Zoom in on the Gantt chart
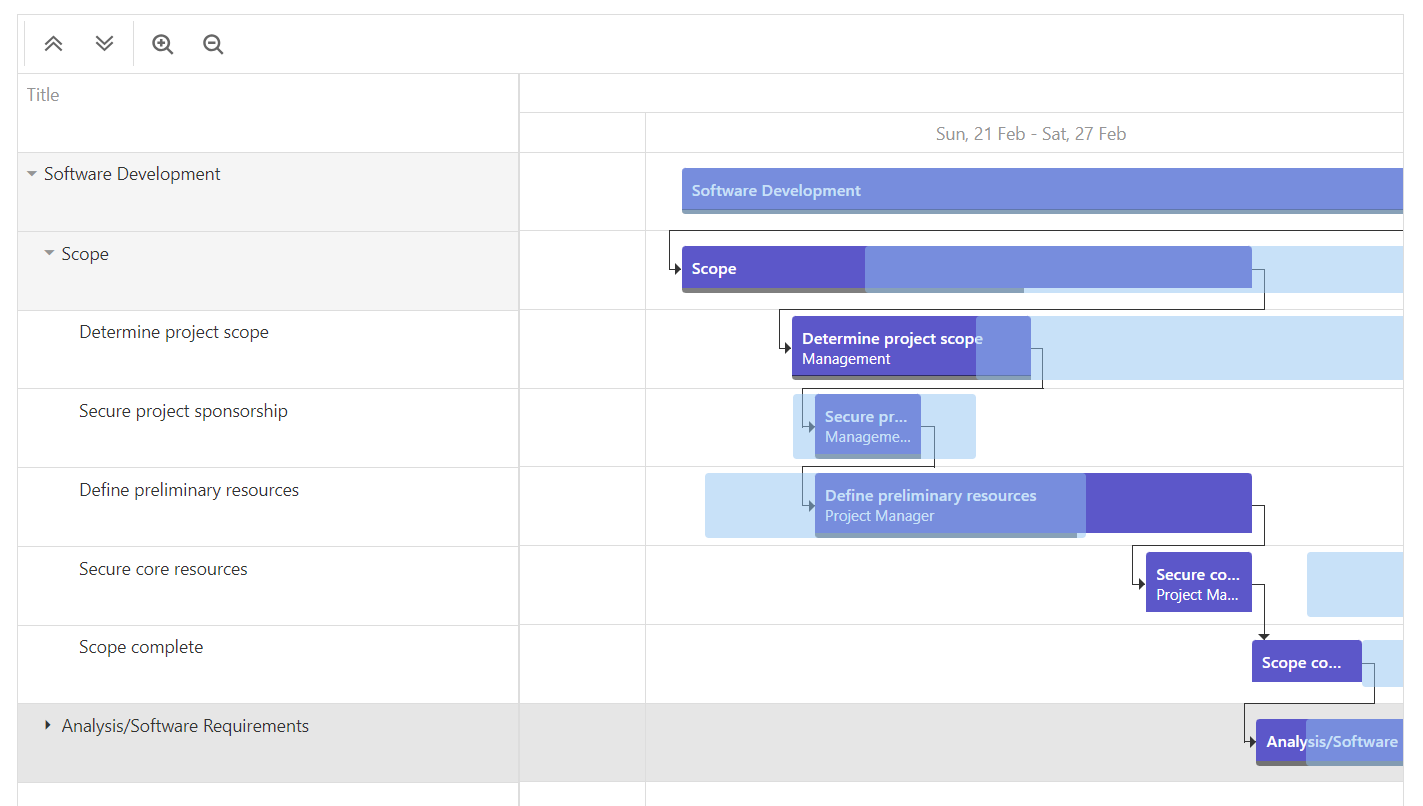 pyautogui.click(x=162, y=44)
